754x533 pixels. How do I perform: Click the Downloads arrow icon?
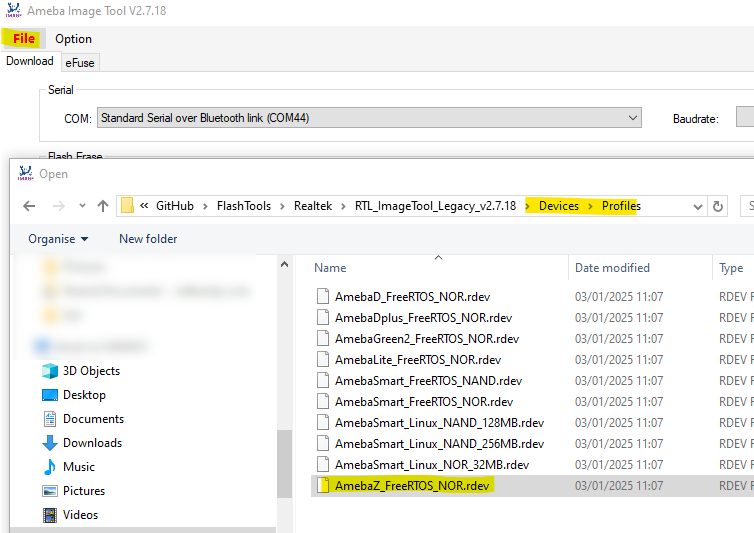(x=50, y=443)
